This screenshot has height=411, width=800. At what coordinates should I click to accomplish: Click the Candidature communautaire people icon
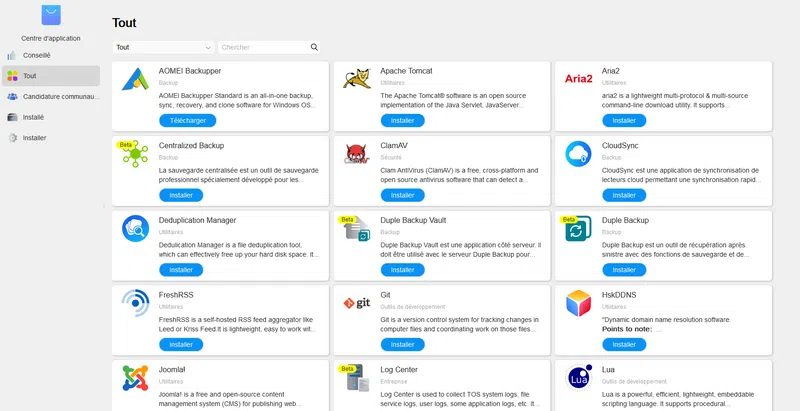pos(12,96)
